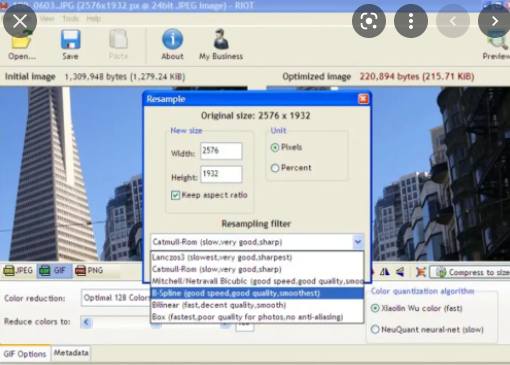Switch to the Metadata tab
Image resolution: width=510 pixels, height=365 pixels.
tap(71, 353)
